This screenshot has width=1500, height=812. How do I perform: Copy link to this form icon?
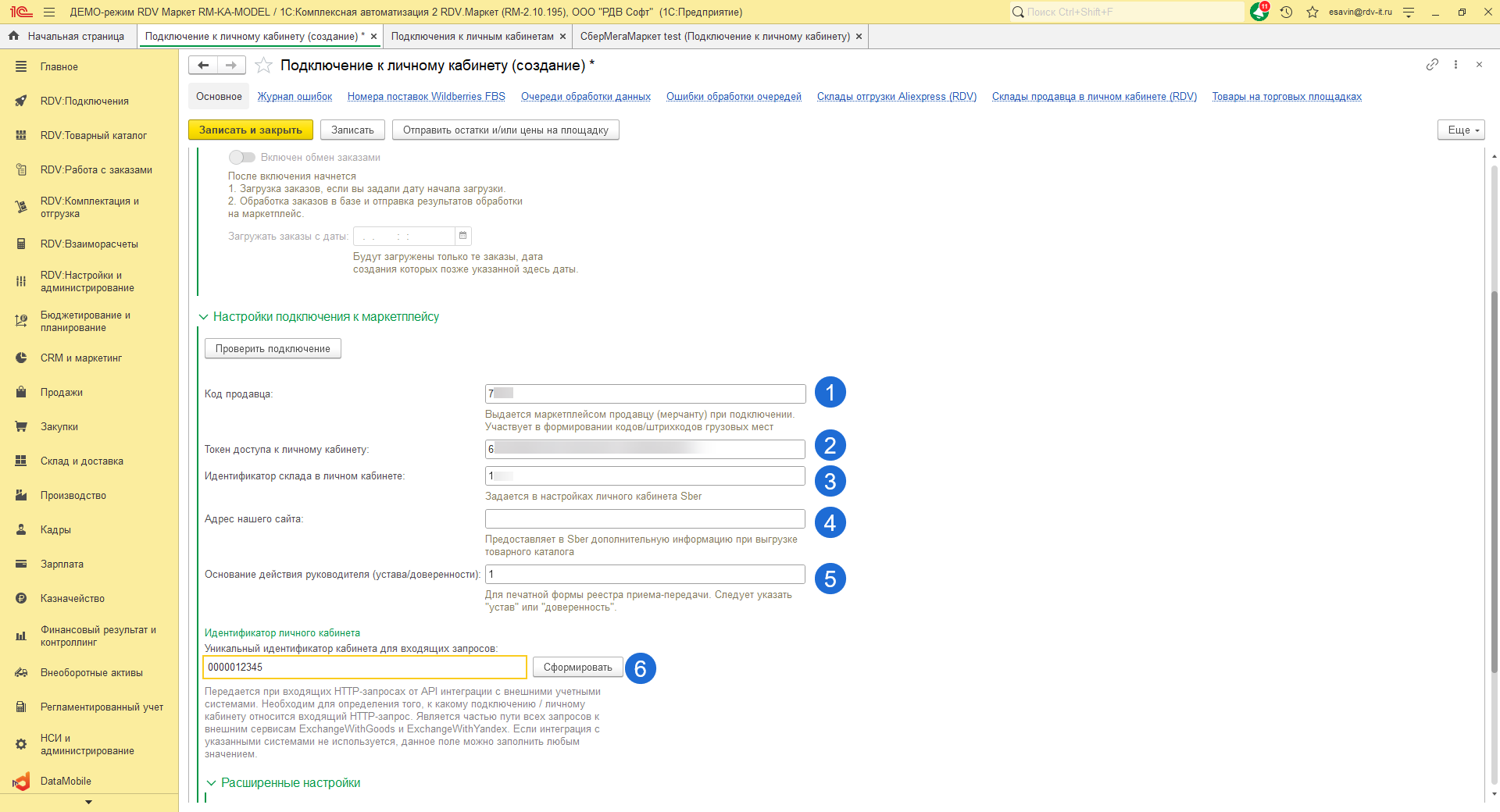click(x=1432, y=65)
